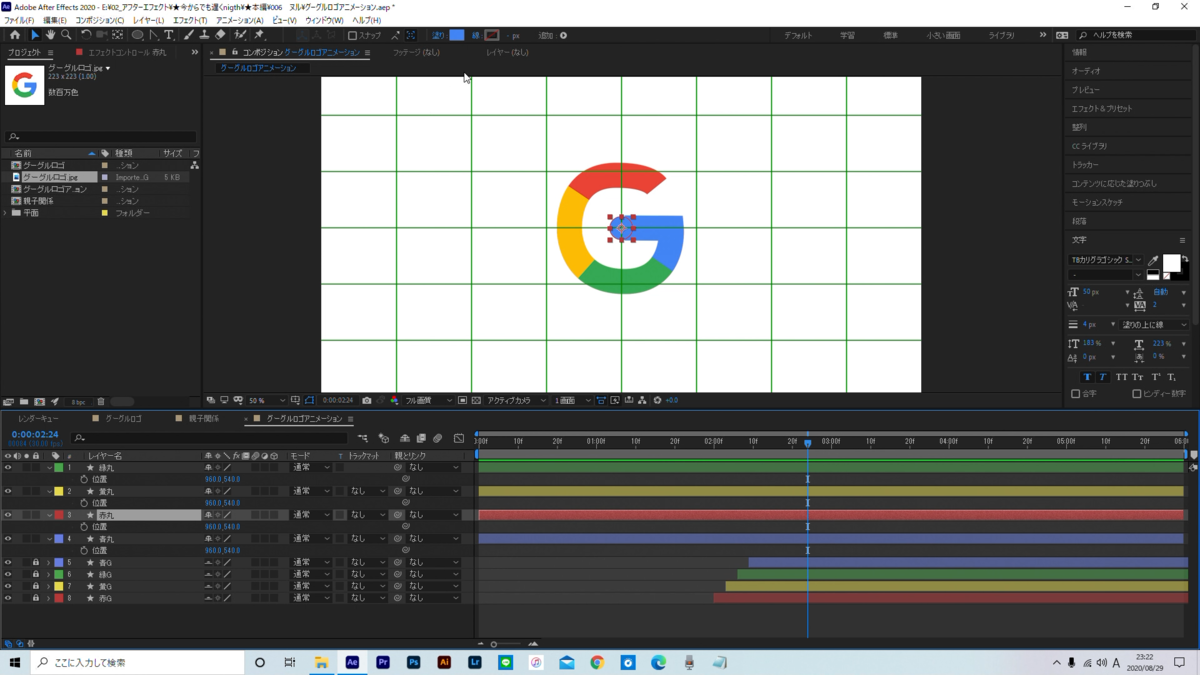
Task: Open the トラッカー panel
Action: (x=1085, y=165)
